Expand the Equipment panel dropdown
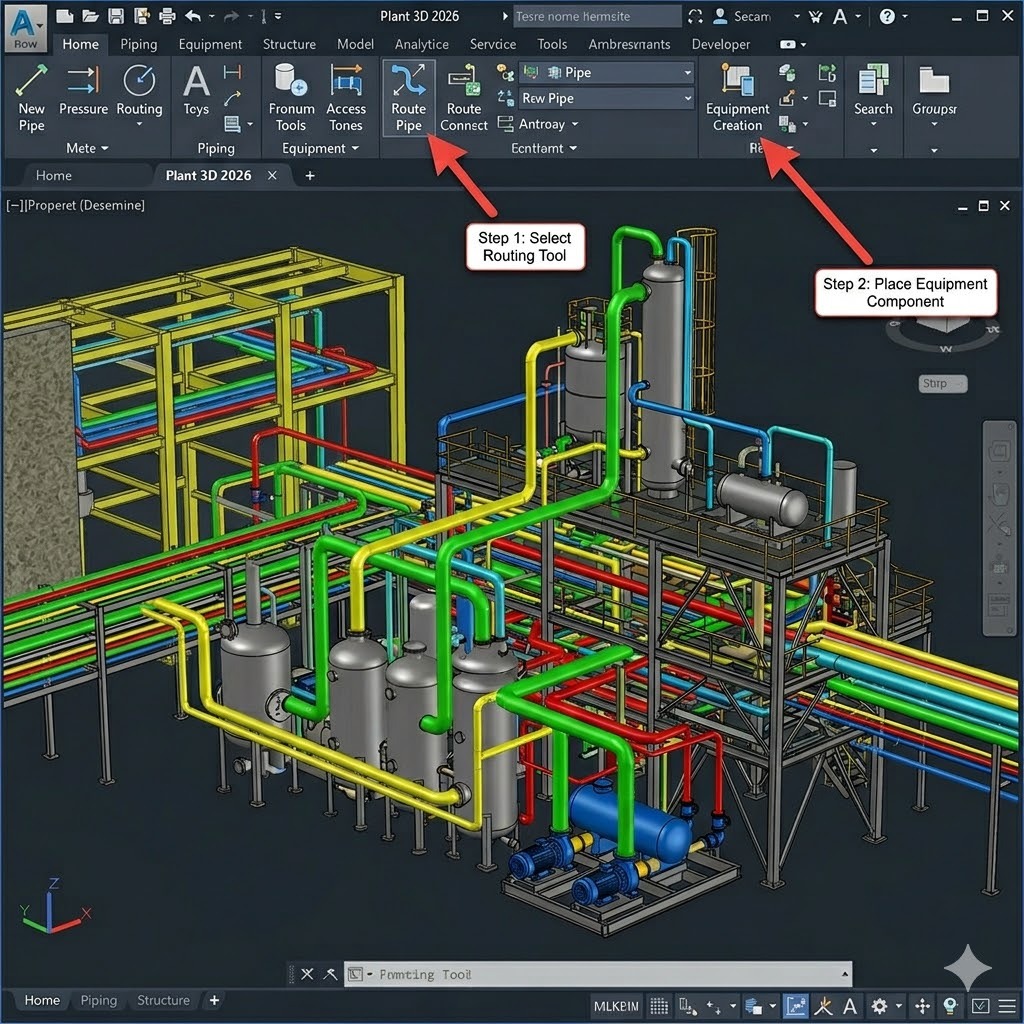This screenshot has height=1024, width=1024. (x=320, y=148)
